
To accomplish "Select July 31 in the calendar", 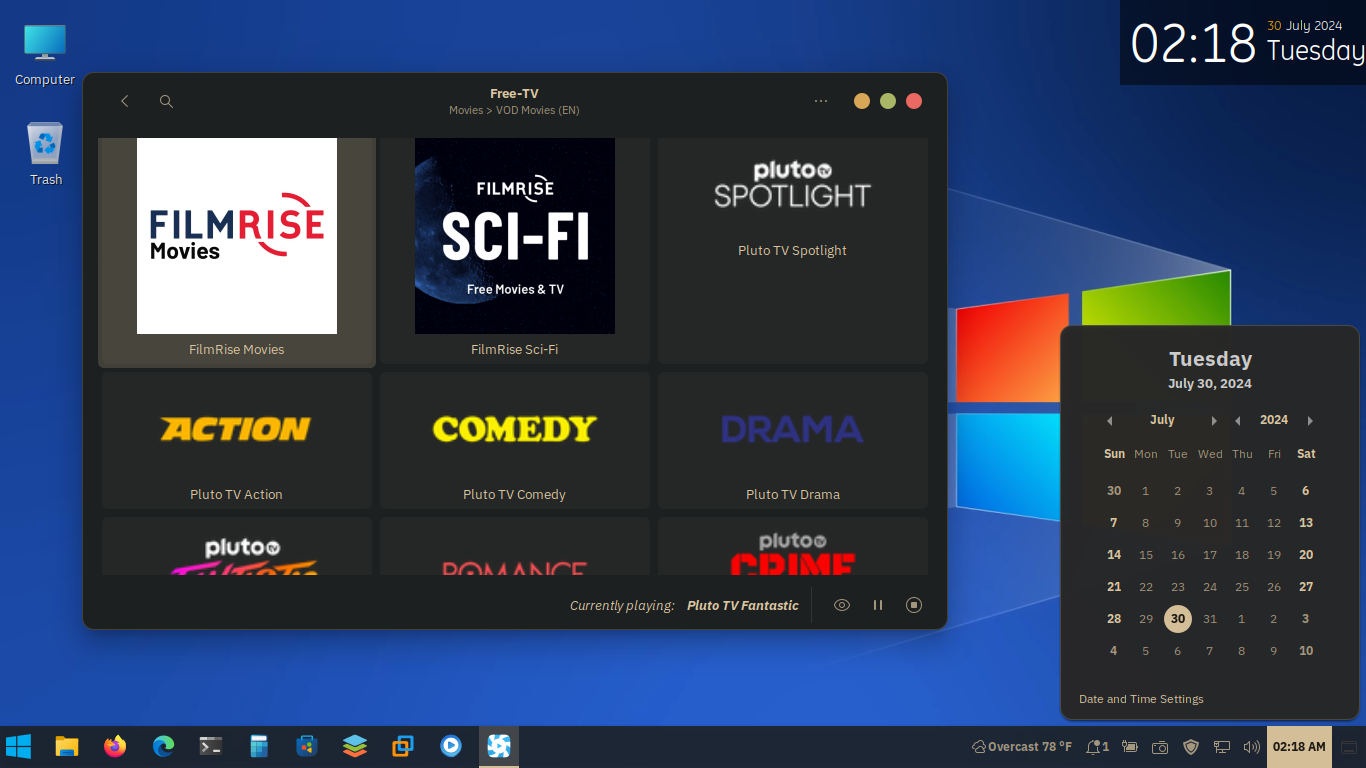I will coord(1210,619).
